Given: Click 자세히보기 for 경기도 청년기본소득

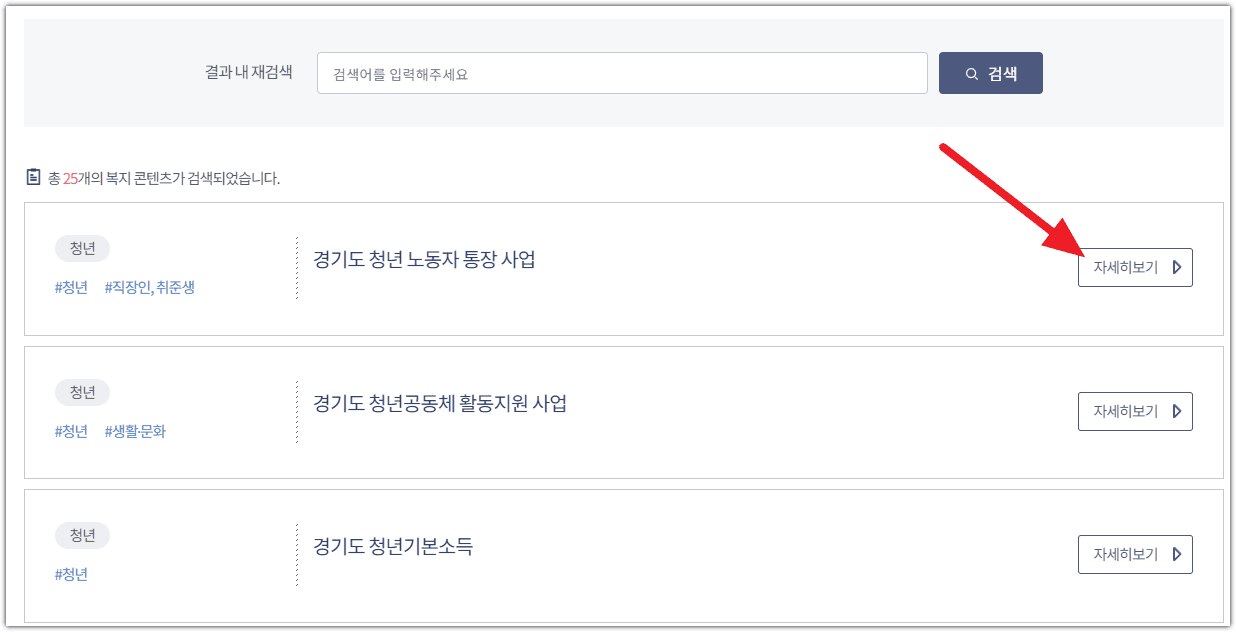Looking at the screenshot, I should click(1135, 554).
